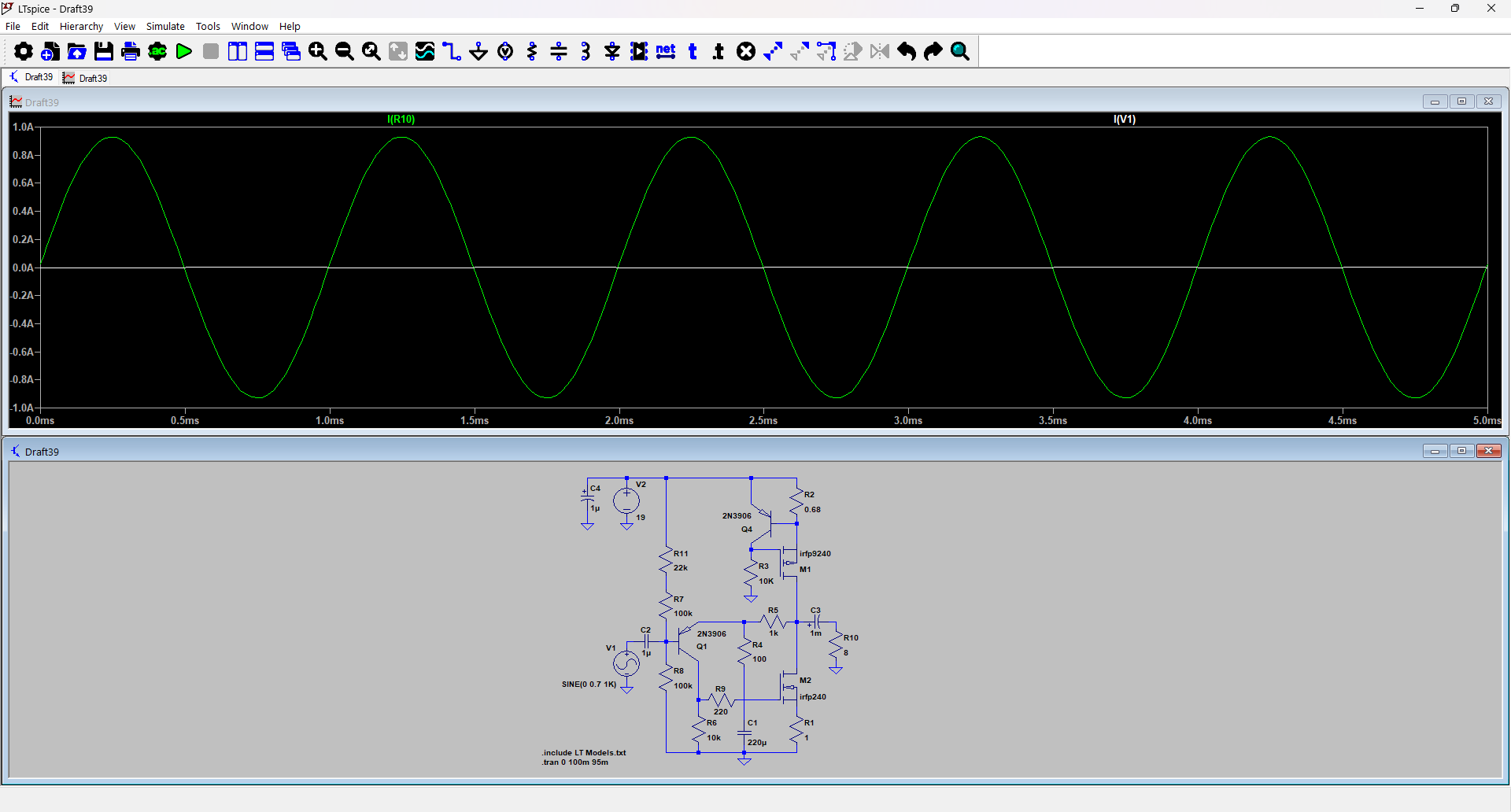
Task: Click the Autorange toolbar icon
Action: [398, 52]
